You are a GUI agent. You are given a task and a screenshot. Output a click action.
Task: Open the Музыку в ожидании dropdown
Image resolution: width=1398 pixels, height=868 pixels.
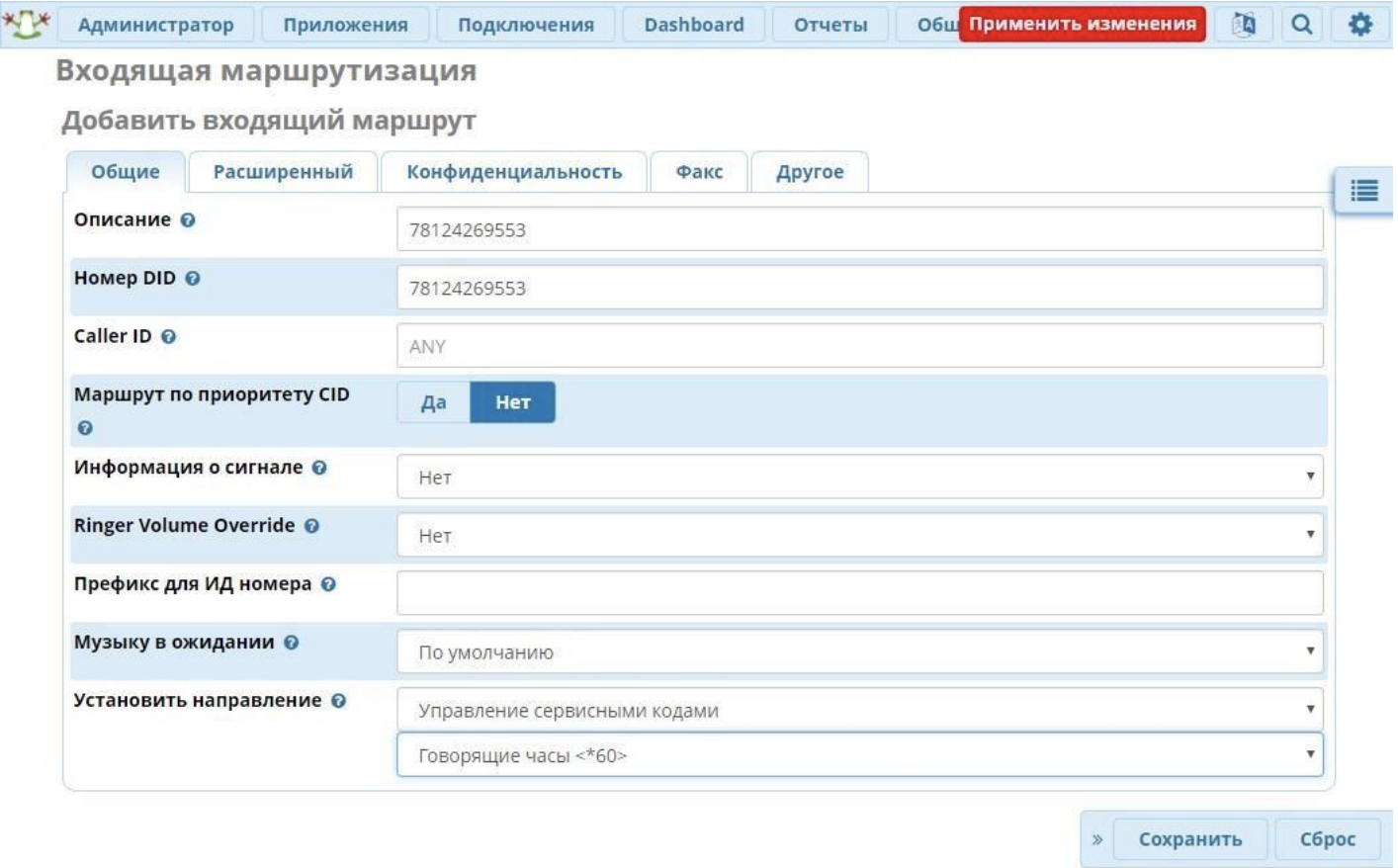(858, 652)
